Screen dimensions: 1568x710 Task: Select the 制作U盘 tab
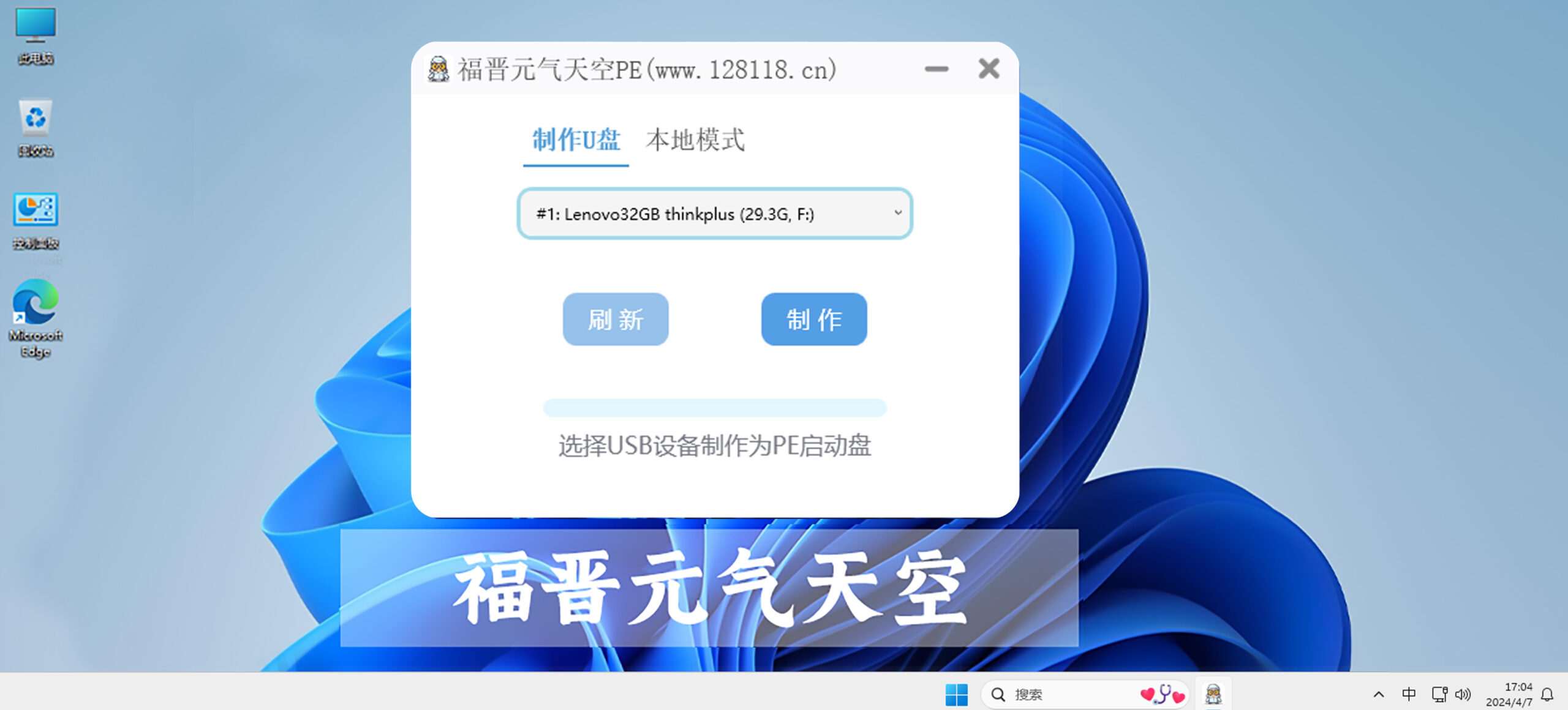(x=576, y=141)
